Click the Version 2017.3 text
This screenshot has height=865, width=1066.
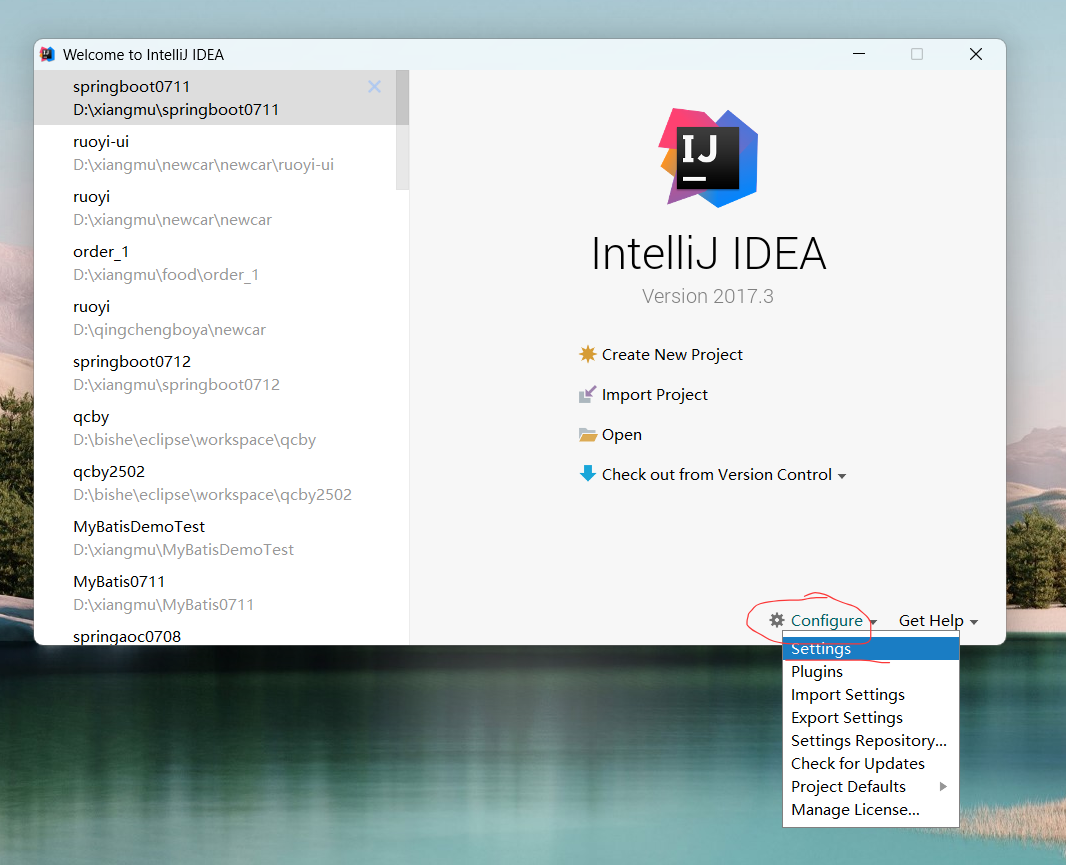(x=708, y=296)
